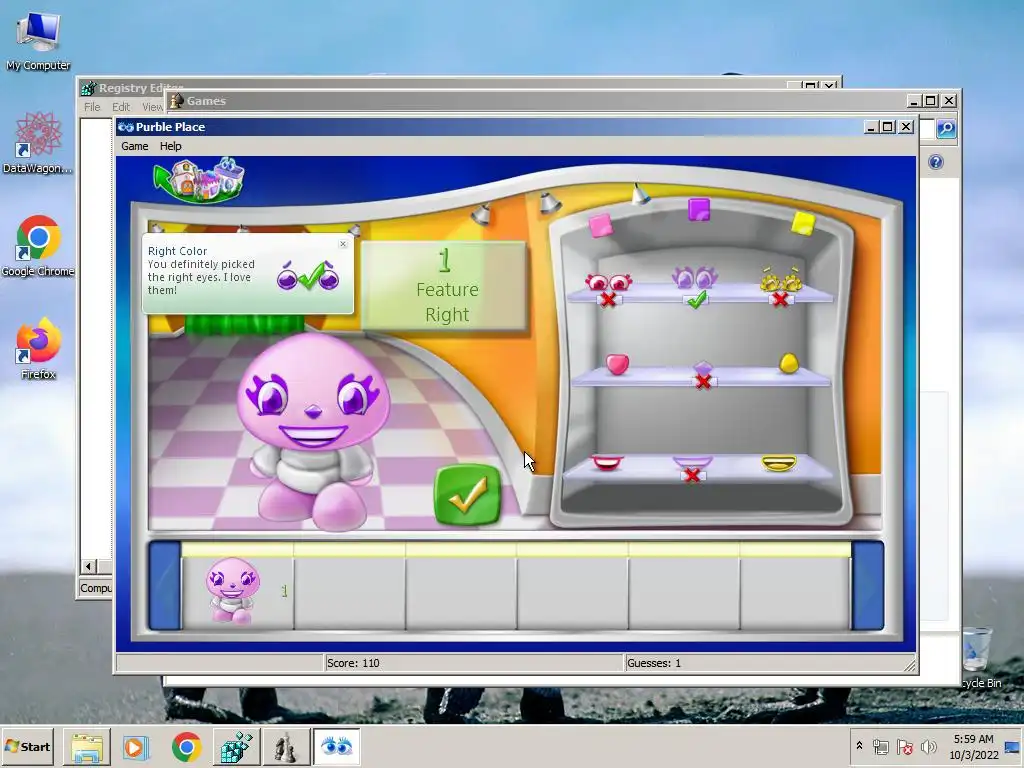Click the taskbar clock 5:59 AM

coord(973,746)
